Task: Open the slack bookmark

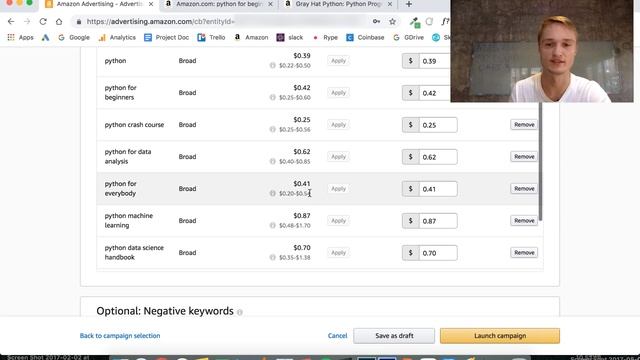Action: [290, 37]
